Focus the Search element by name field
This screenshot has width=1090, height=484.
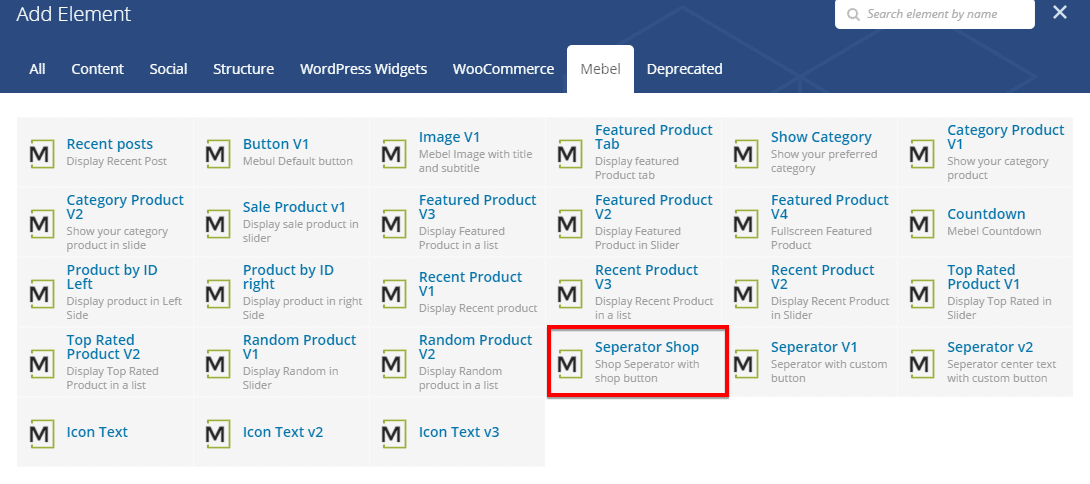(x=943, y=14)
